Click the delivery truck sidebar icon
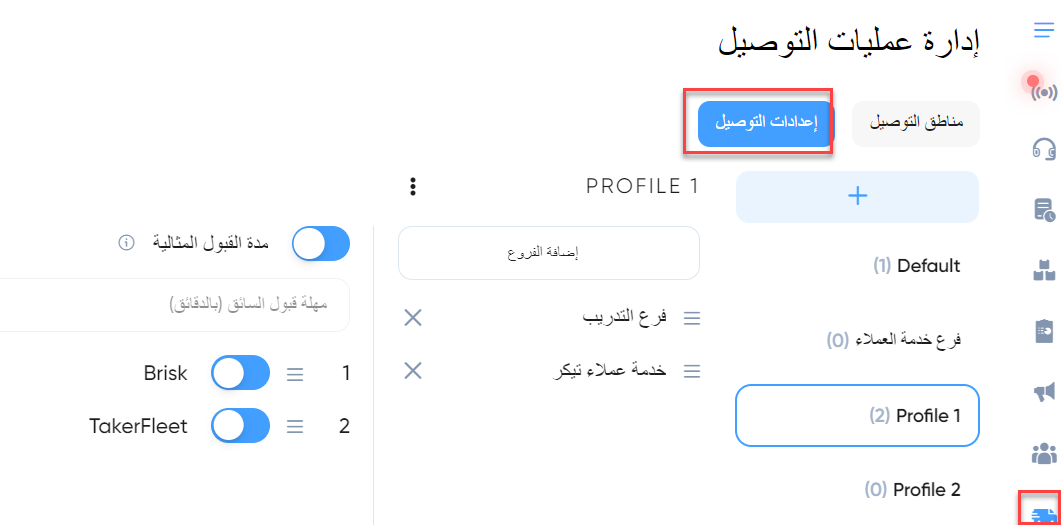Viewport: 1061px width, 525px height. (x=1042, y=513)
